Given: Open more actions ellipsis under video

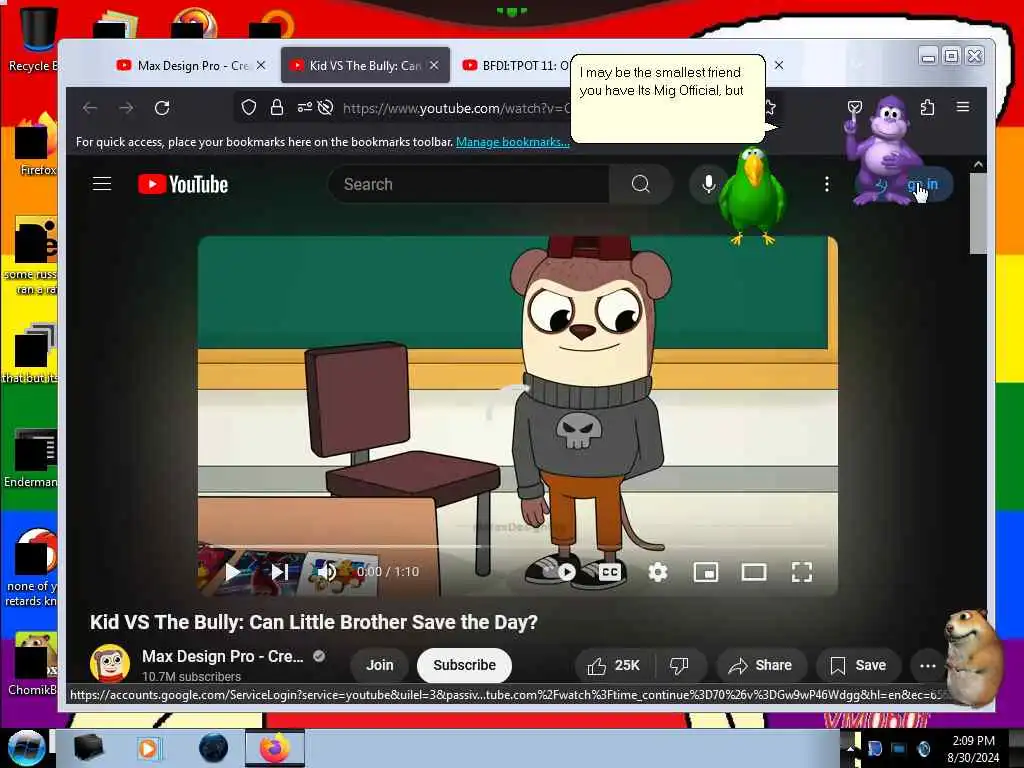Looking at the screenshot, I should click(927, 665).
